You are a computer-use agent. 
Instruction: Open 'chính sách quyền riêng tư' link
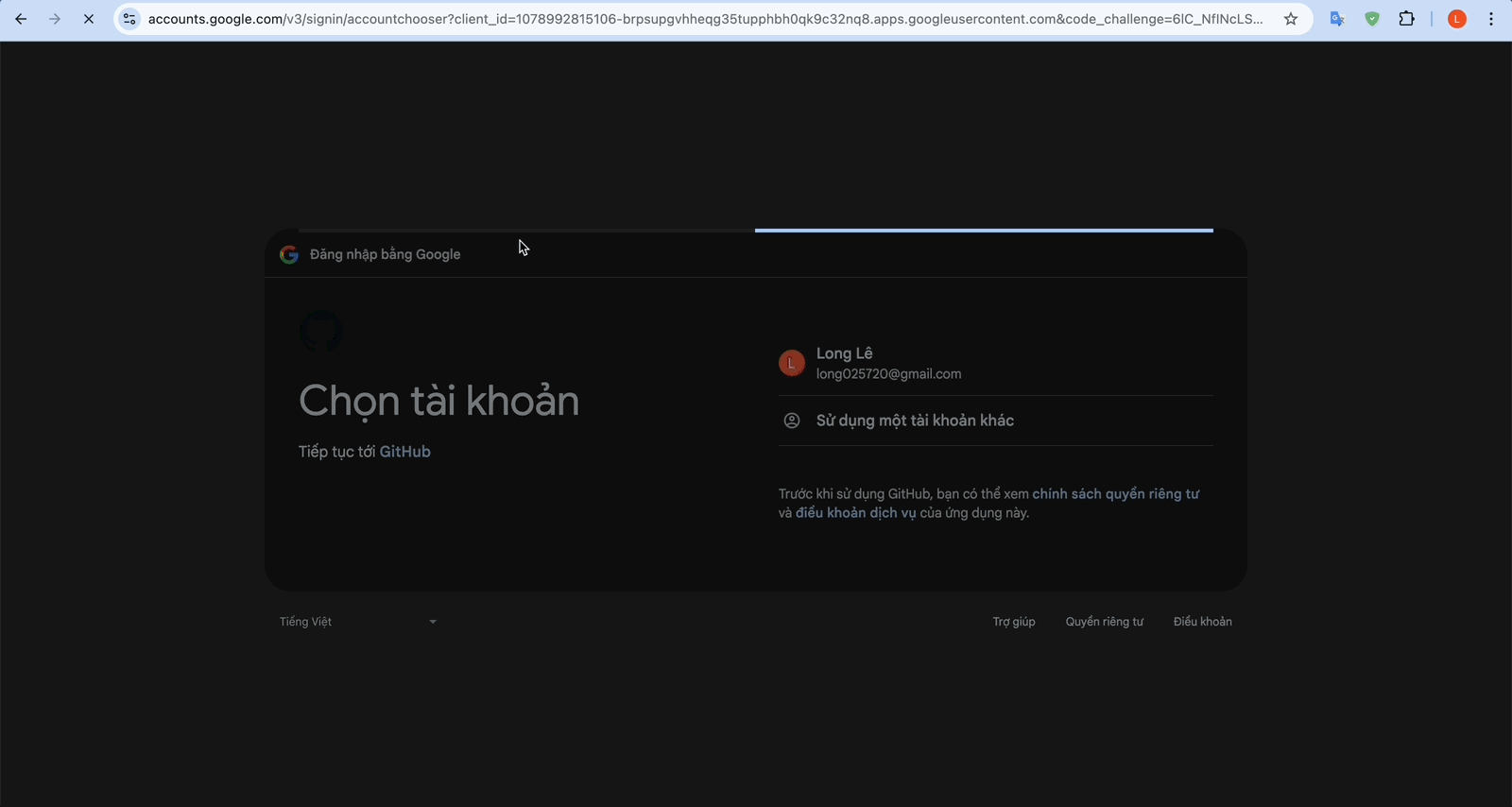1116,494
